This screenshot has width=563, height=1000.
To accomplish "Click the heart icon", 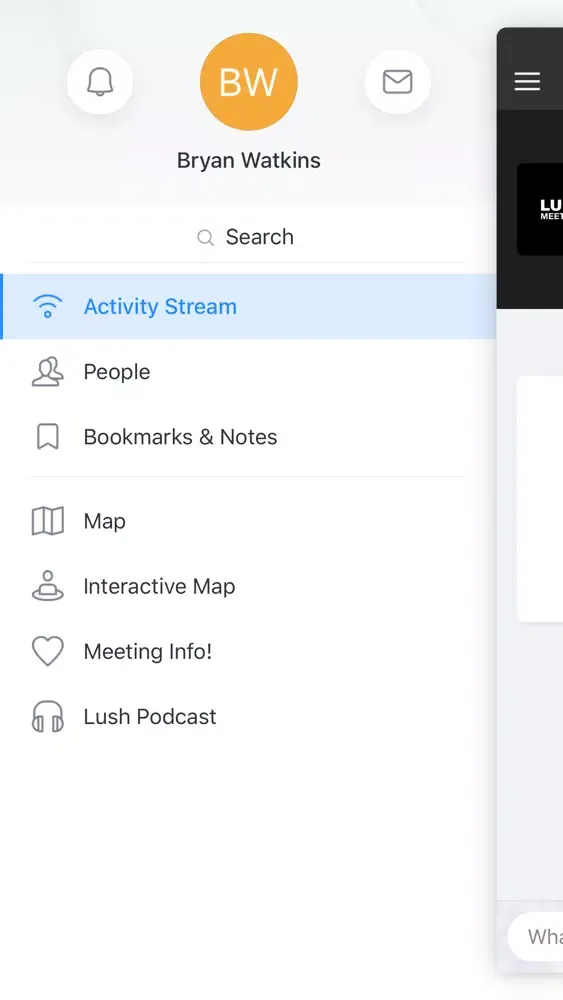I will pos(48,652).
